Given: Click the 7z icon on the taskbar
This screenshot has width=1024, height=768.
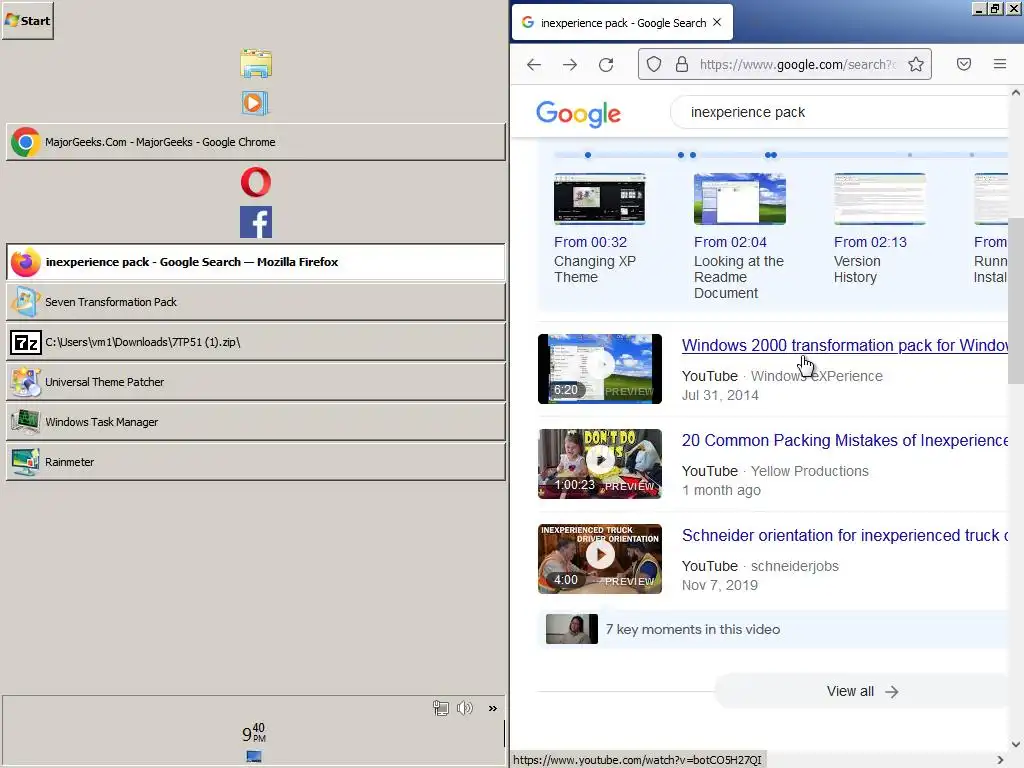Looking at the screenshot, I should tap(25, 342).
